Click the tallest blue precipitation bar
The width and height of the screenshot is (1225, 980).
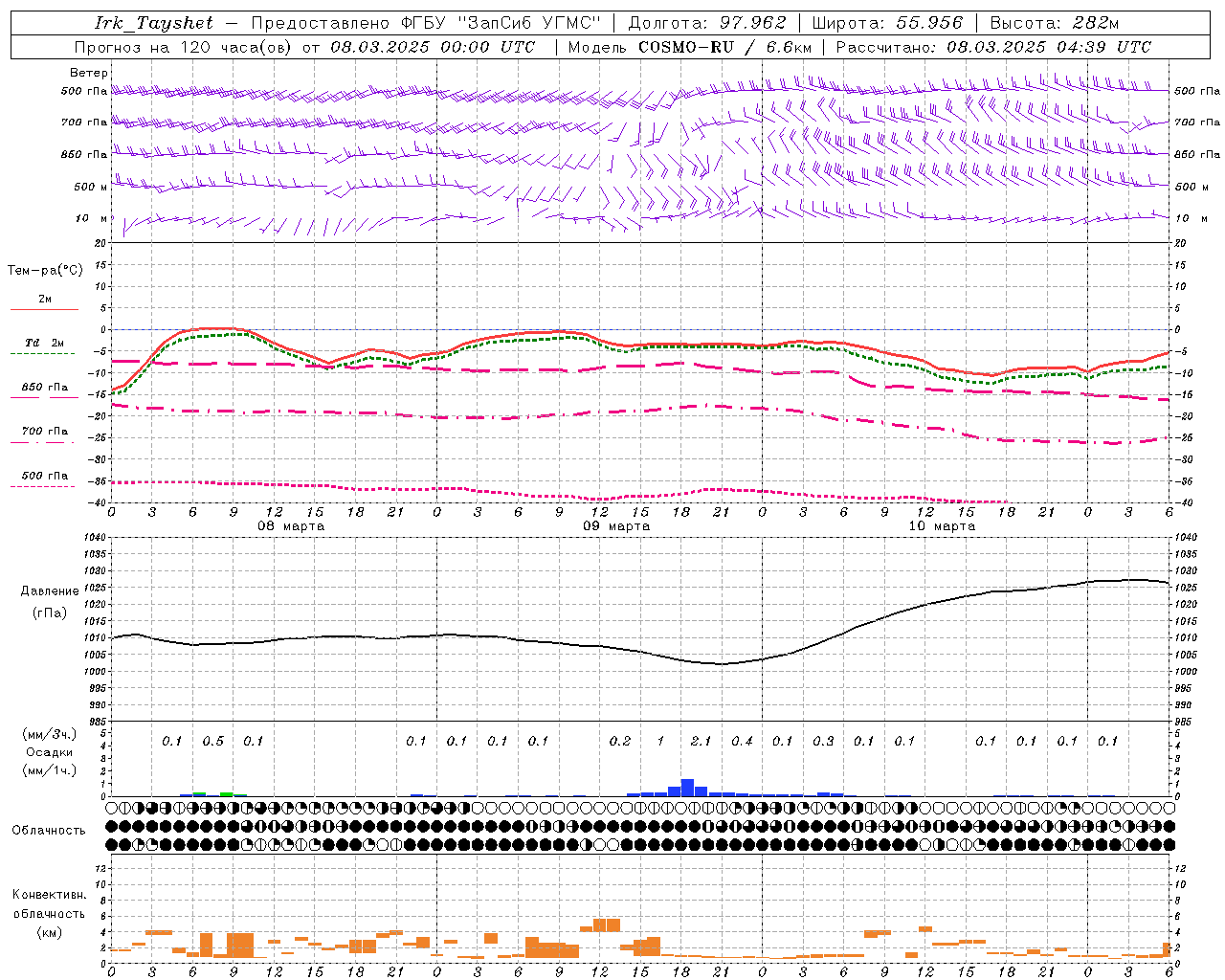point(687,788)
